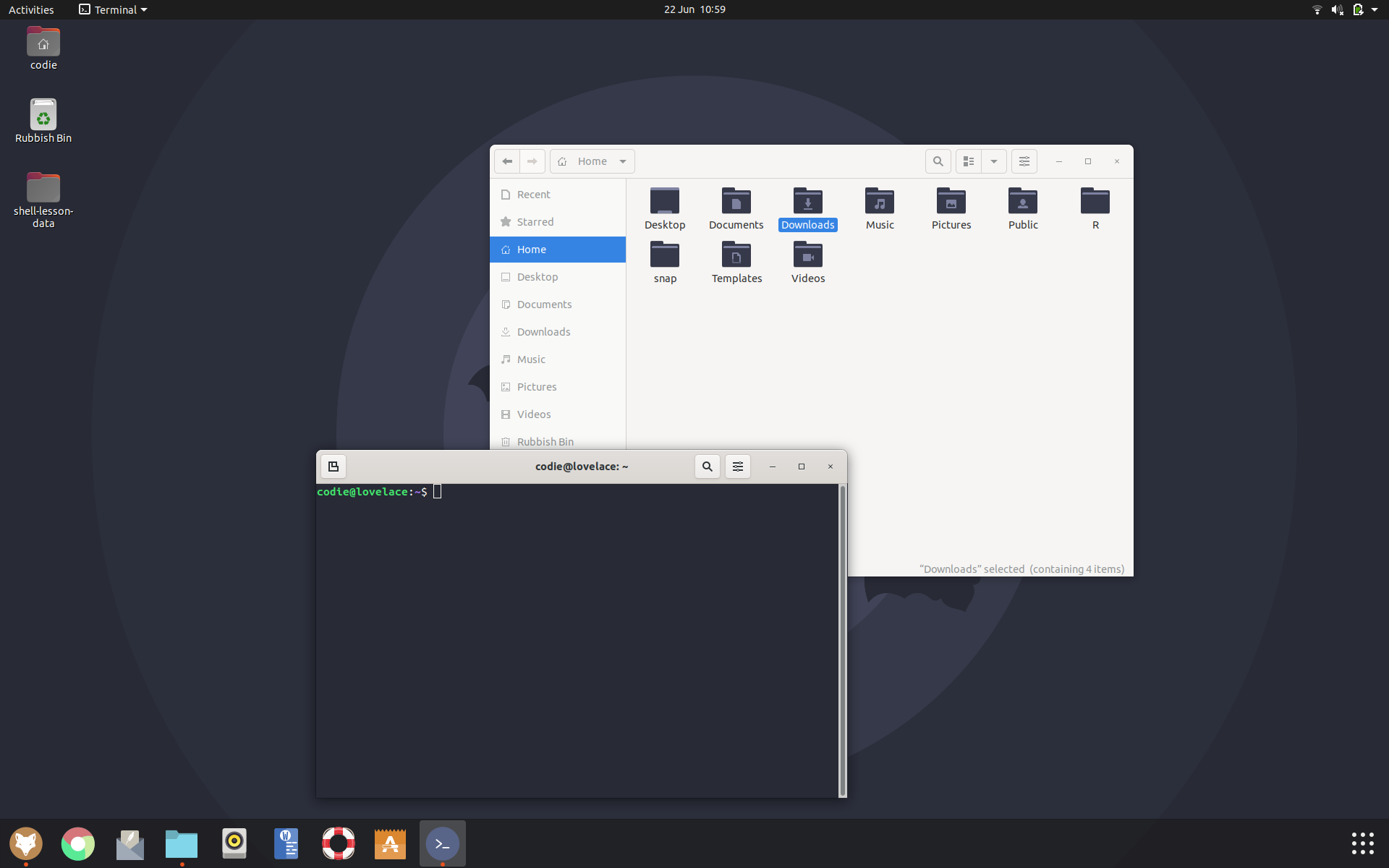Open new tab in the terminal window
1389x868 pixels.
tap(334, 467)
